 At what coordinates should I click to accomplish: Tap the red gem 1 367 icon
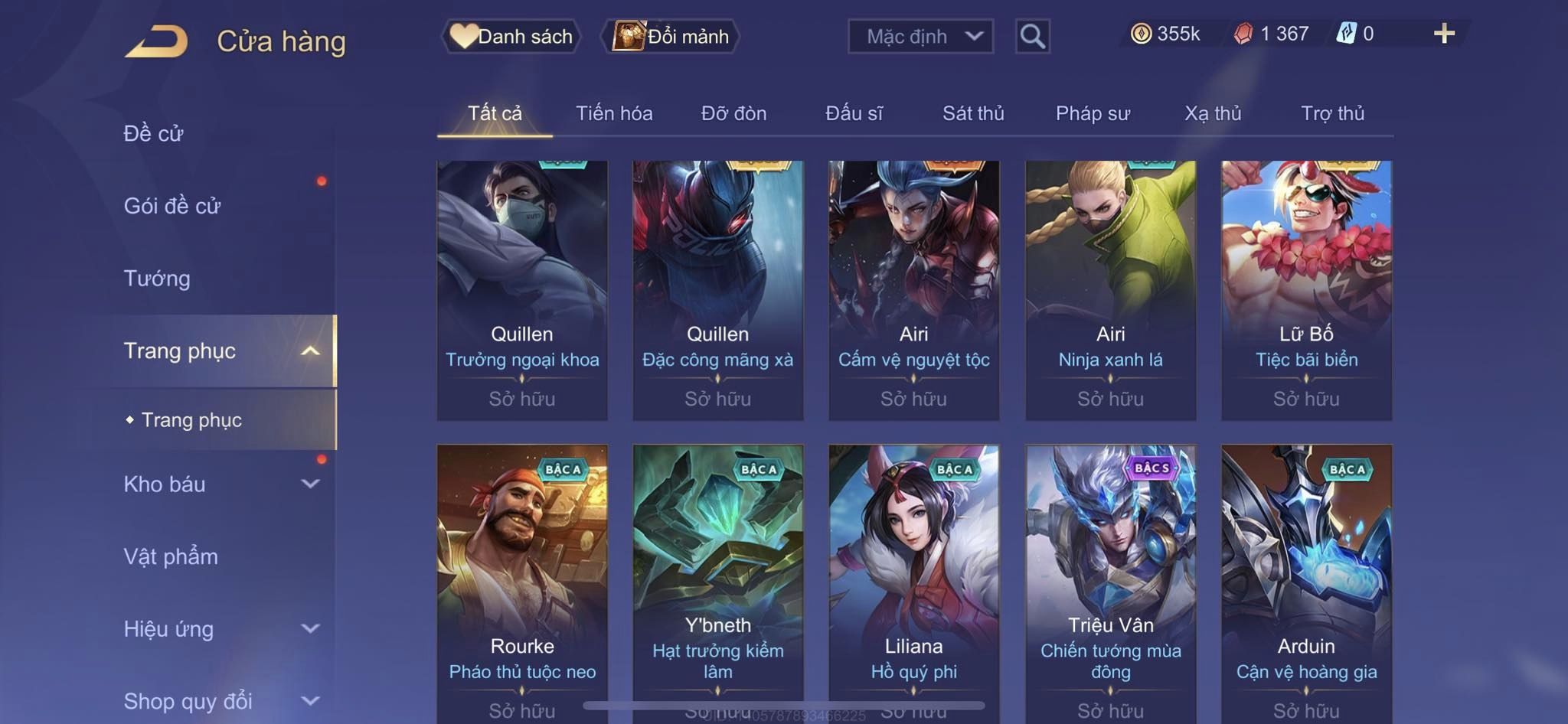[x=1243, y=34]
